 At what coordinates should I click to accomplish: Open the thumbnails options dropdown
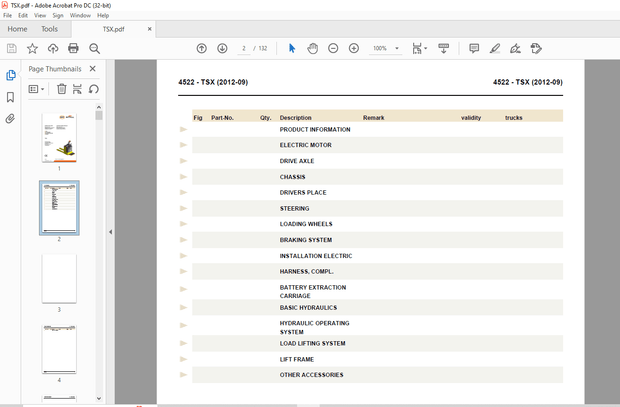[x=36, y=89]
